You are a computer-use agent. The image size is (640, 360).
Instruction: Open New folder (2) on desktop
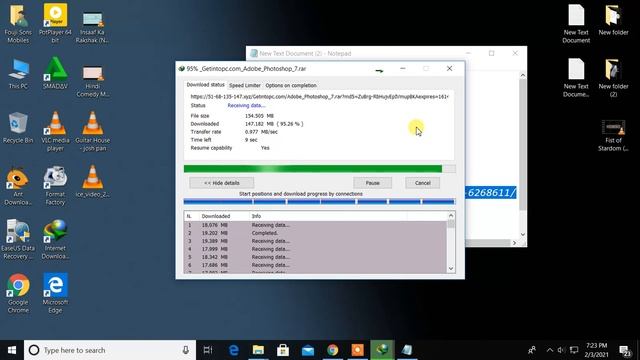coord(613,78)
